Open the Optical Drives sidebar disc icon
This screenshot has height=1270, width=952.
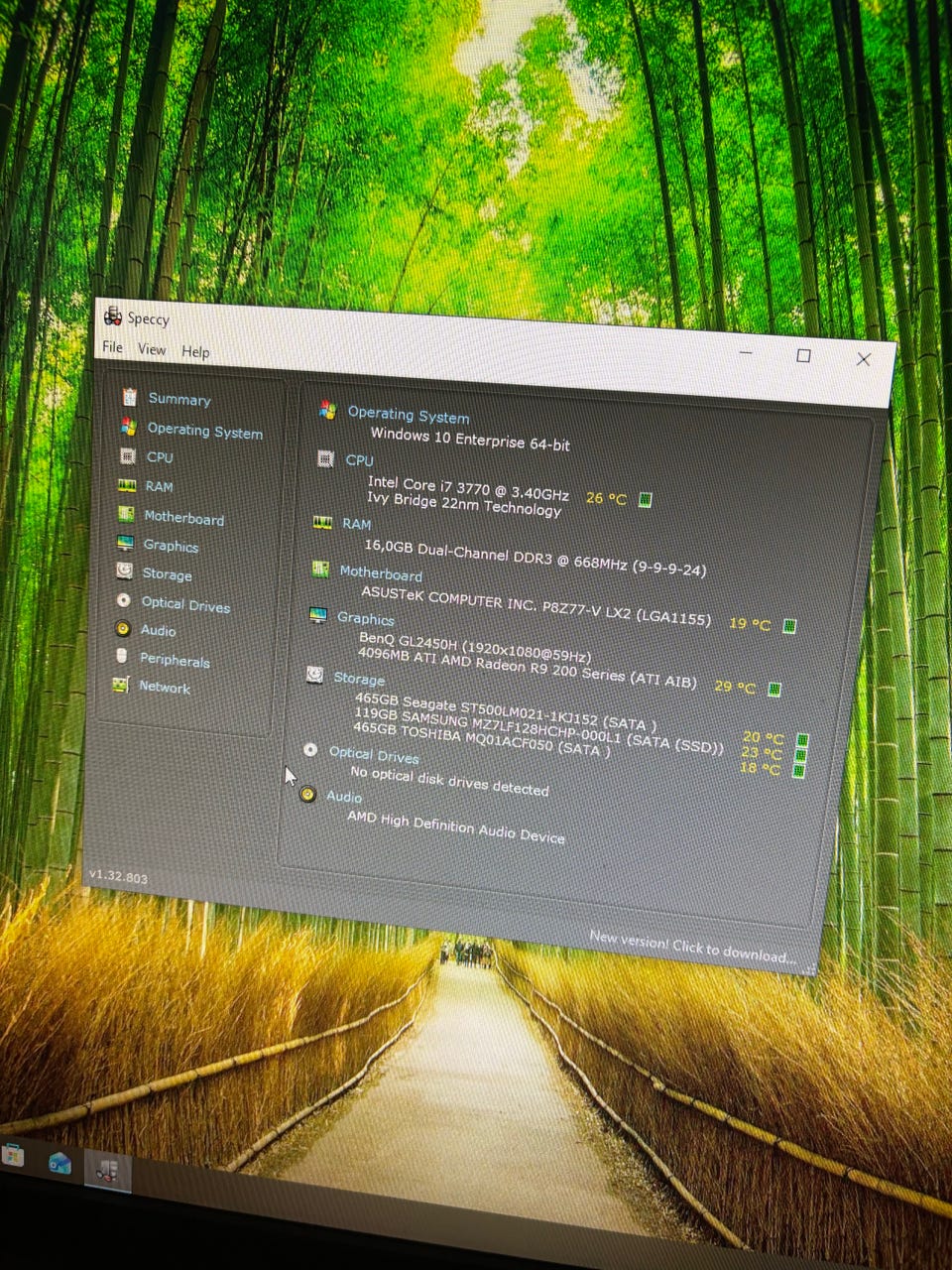(123, 600)
